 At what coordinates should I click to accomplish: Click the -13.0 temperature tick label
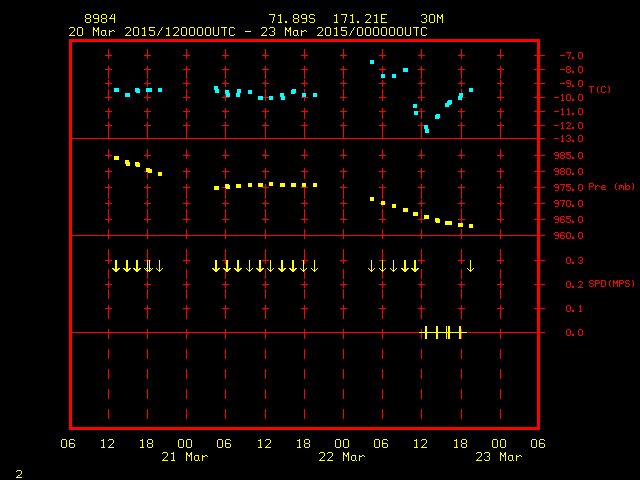[x=569, y=139]
